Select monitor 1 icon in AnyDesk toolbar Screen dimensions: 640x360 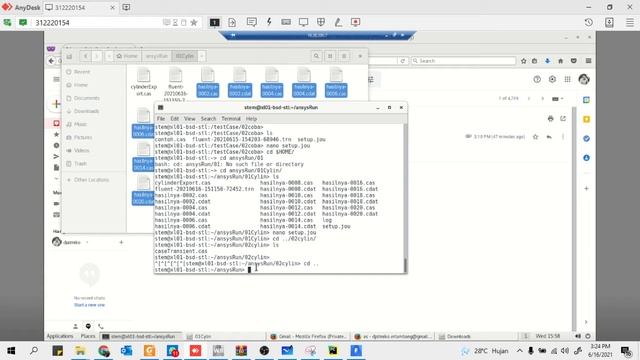tap(214, 22)
